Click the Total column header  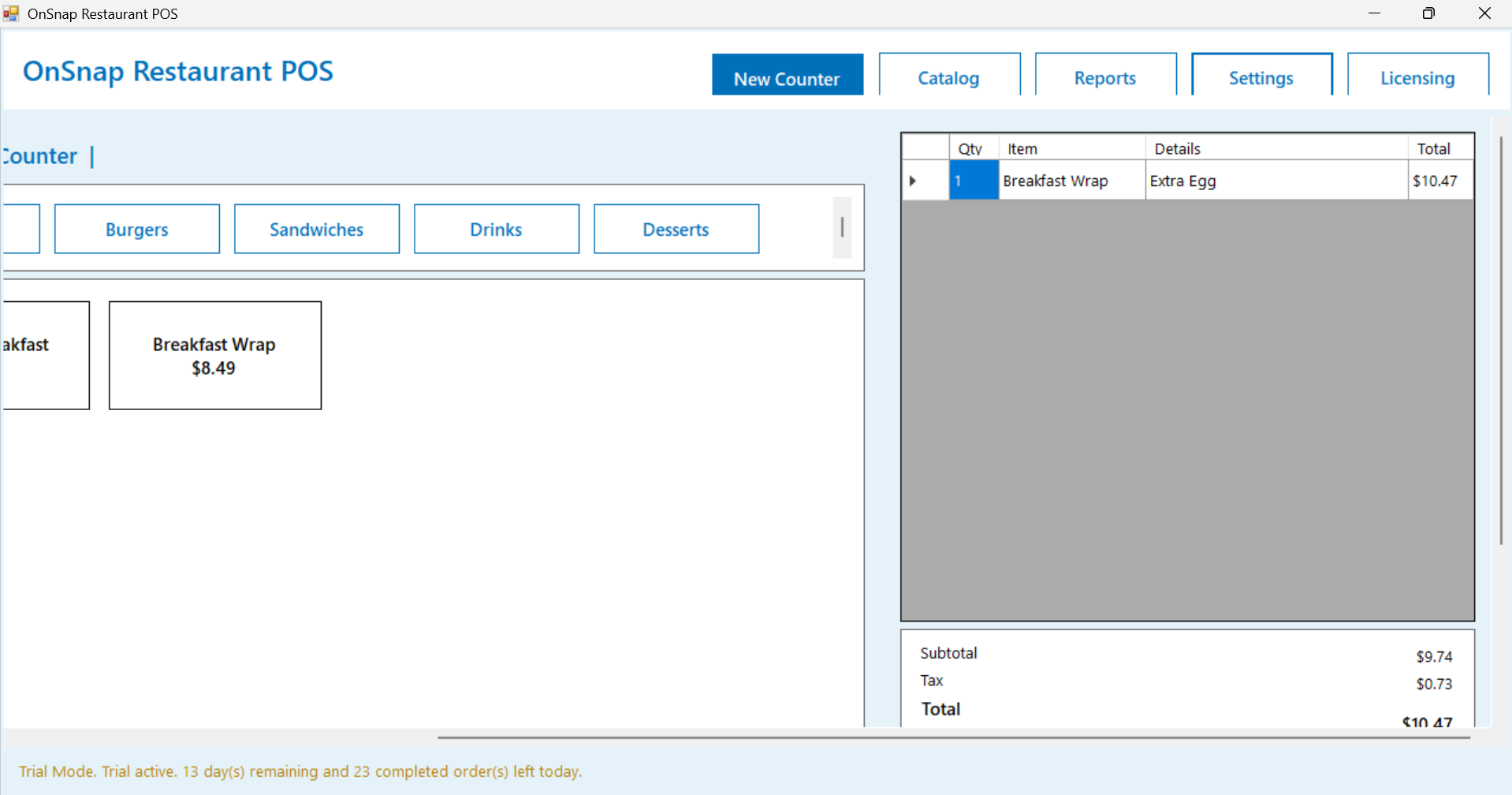coord(1439,148)
